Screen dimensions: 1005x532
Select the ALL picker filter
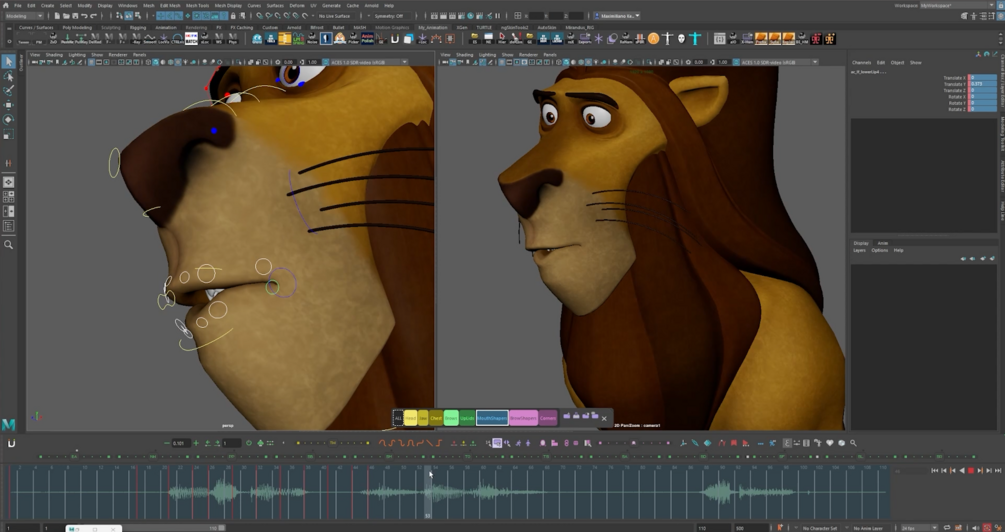coord(398,418)
